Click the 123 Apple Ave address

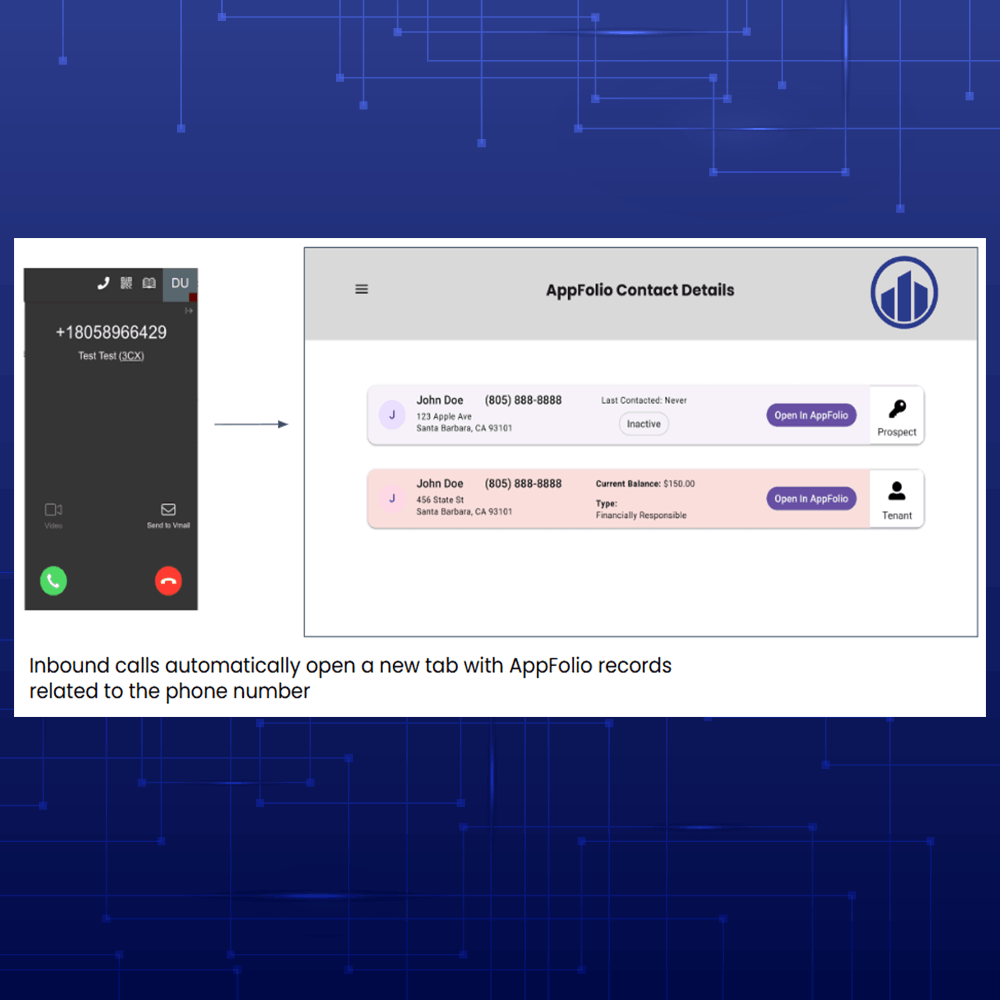tap(464, 422)
